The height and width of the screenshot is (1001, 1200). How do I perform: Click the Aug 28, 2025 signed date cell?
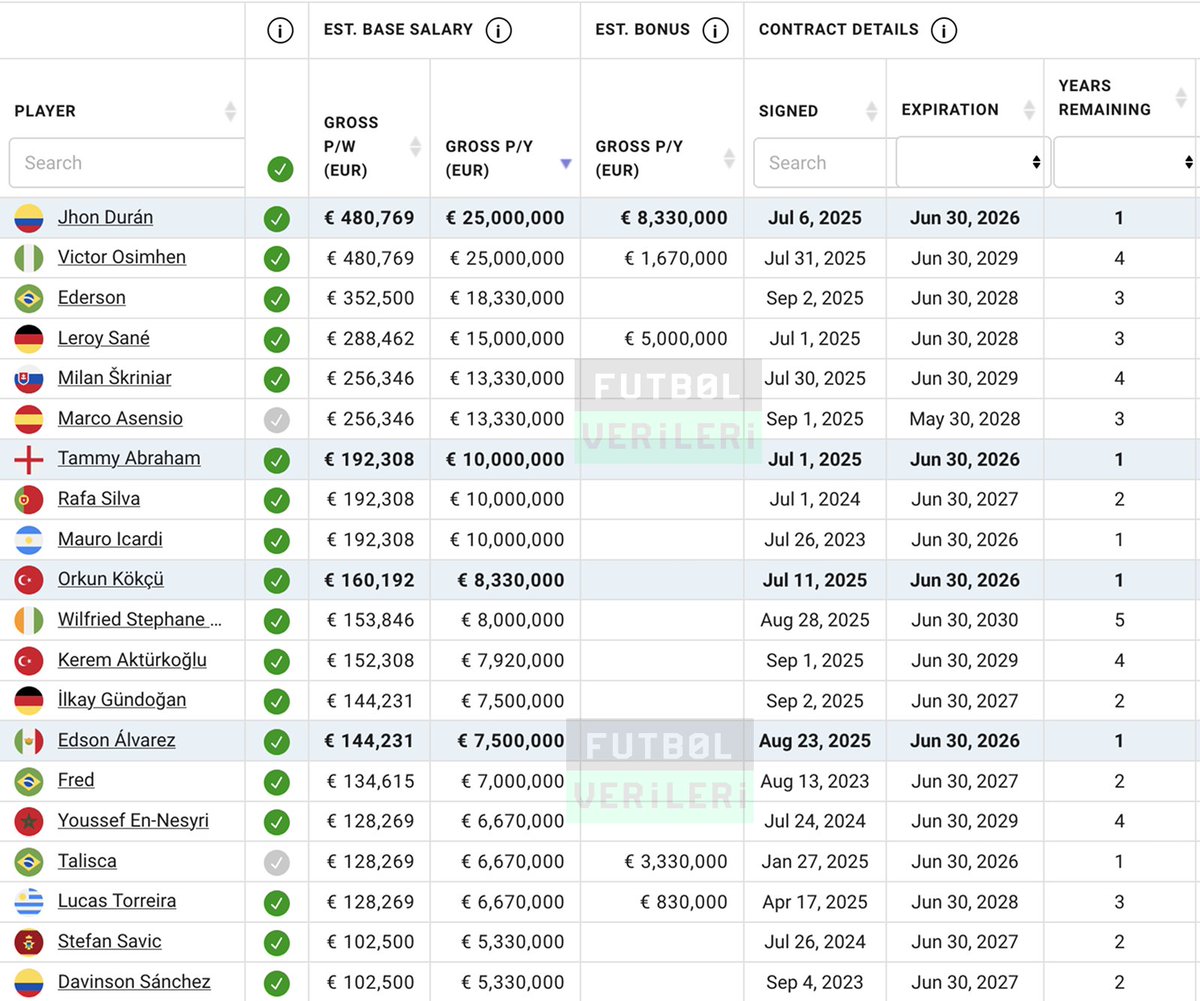pyautogui.click(x=815, y=620)
